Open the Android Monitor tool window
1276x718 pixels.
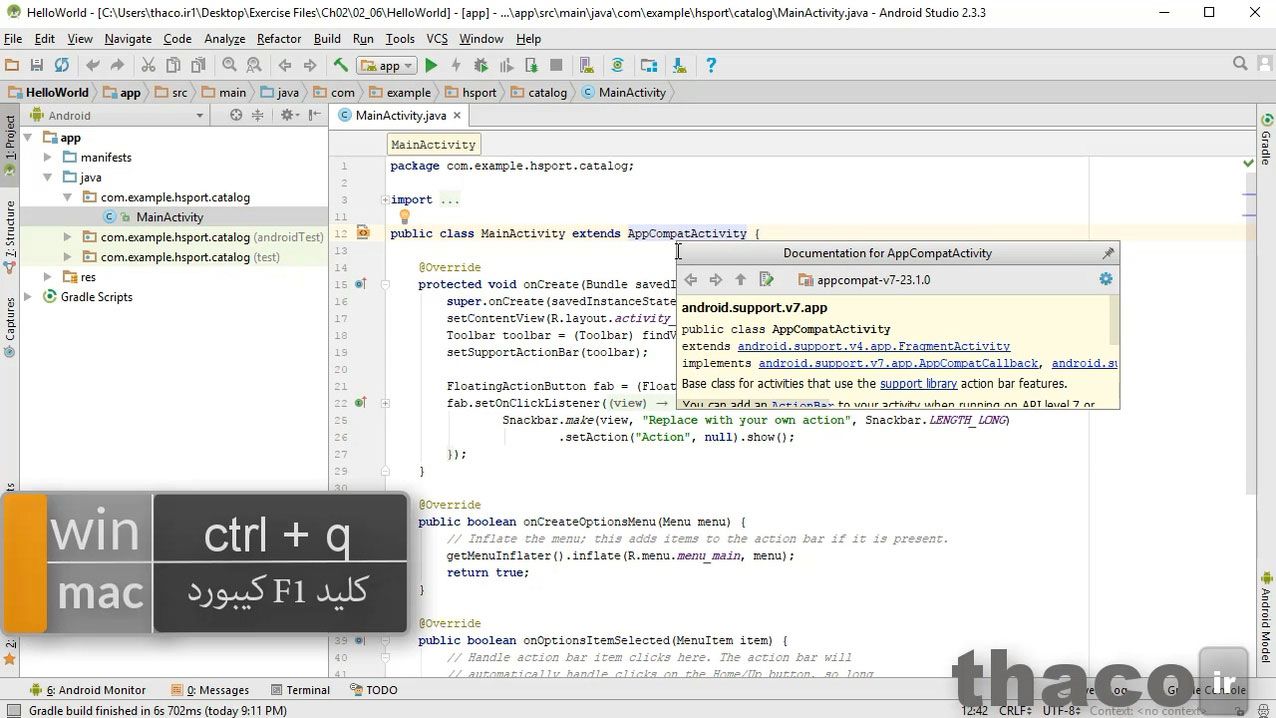click(87, 690)
